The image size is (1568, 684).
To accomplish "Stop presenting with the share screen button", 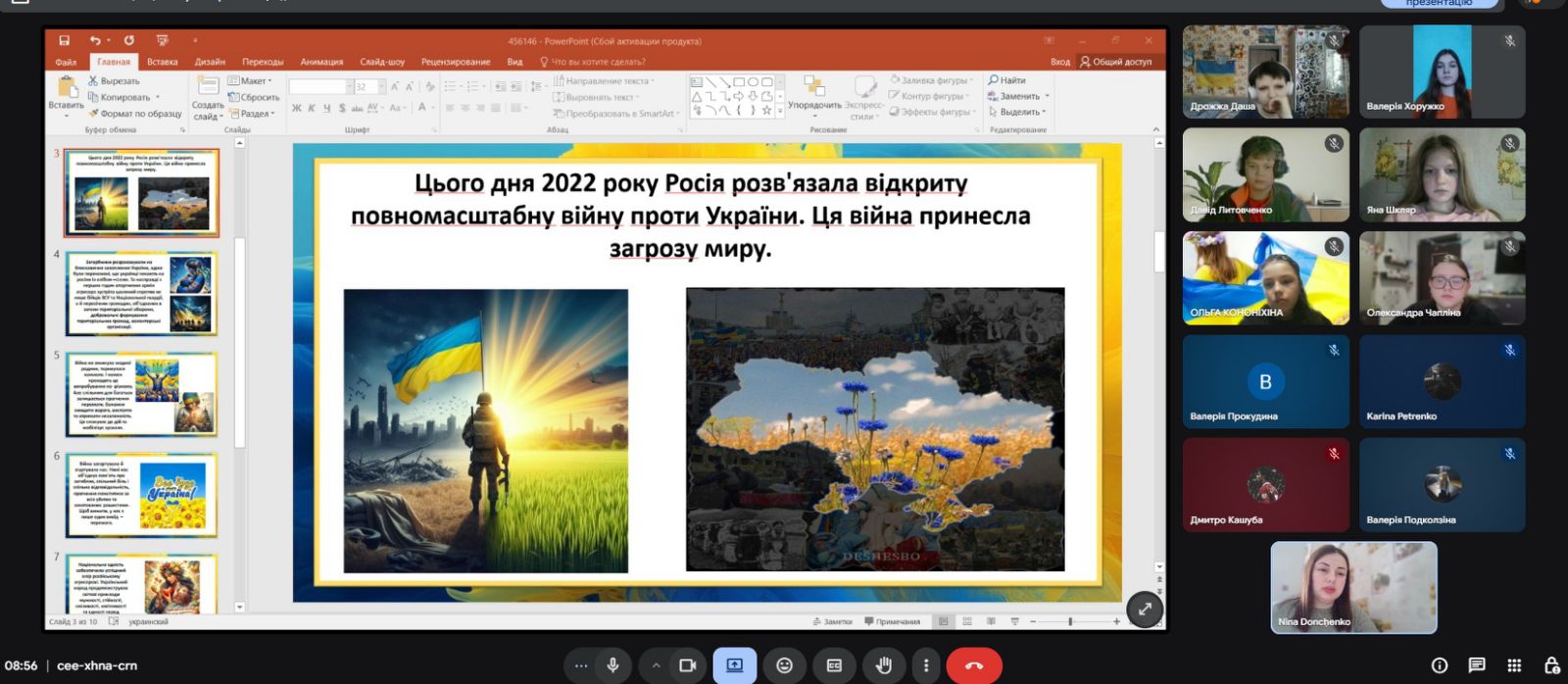I will (734, 665).
